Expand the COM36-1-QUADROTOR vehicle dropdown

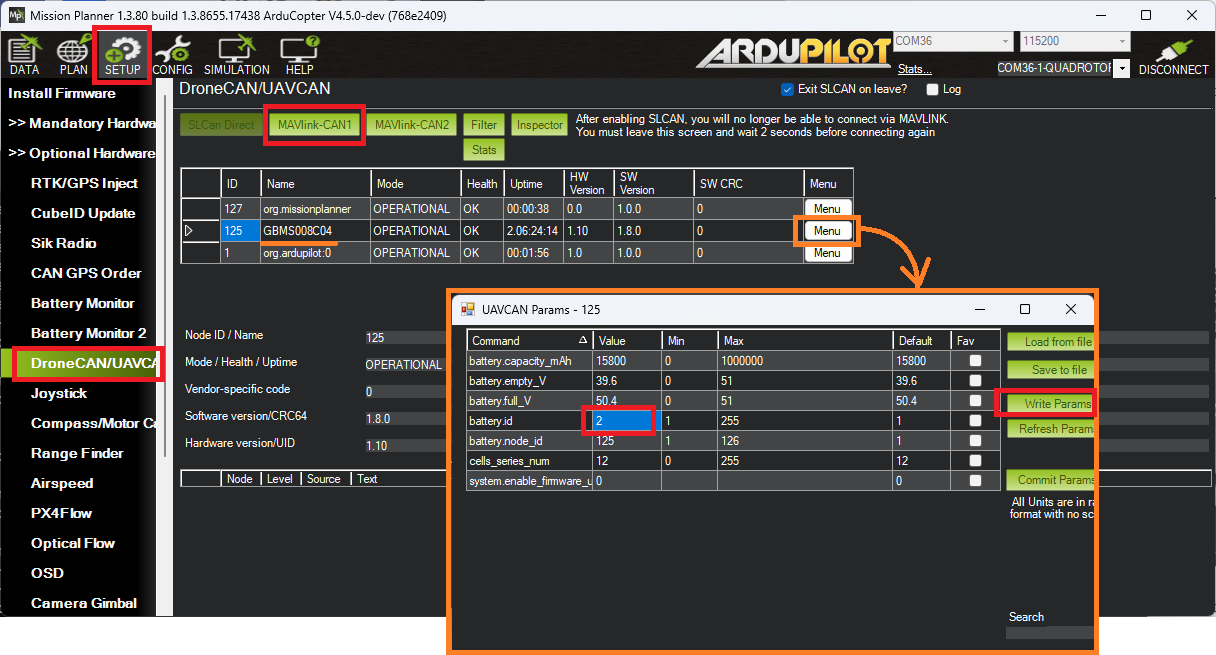[1121, 68]
